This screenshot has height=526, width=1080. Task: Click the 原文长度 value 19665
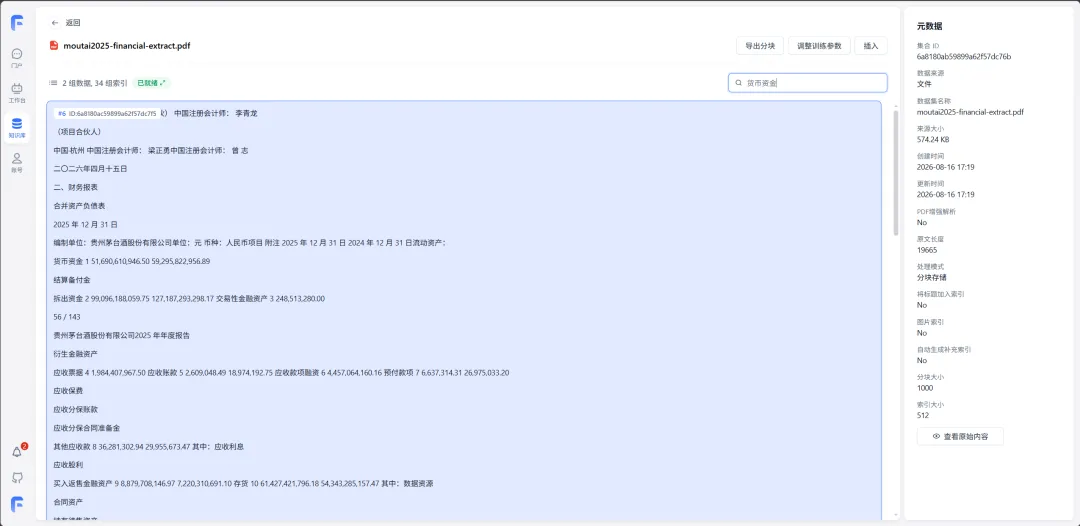(x=926, y=250)
